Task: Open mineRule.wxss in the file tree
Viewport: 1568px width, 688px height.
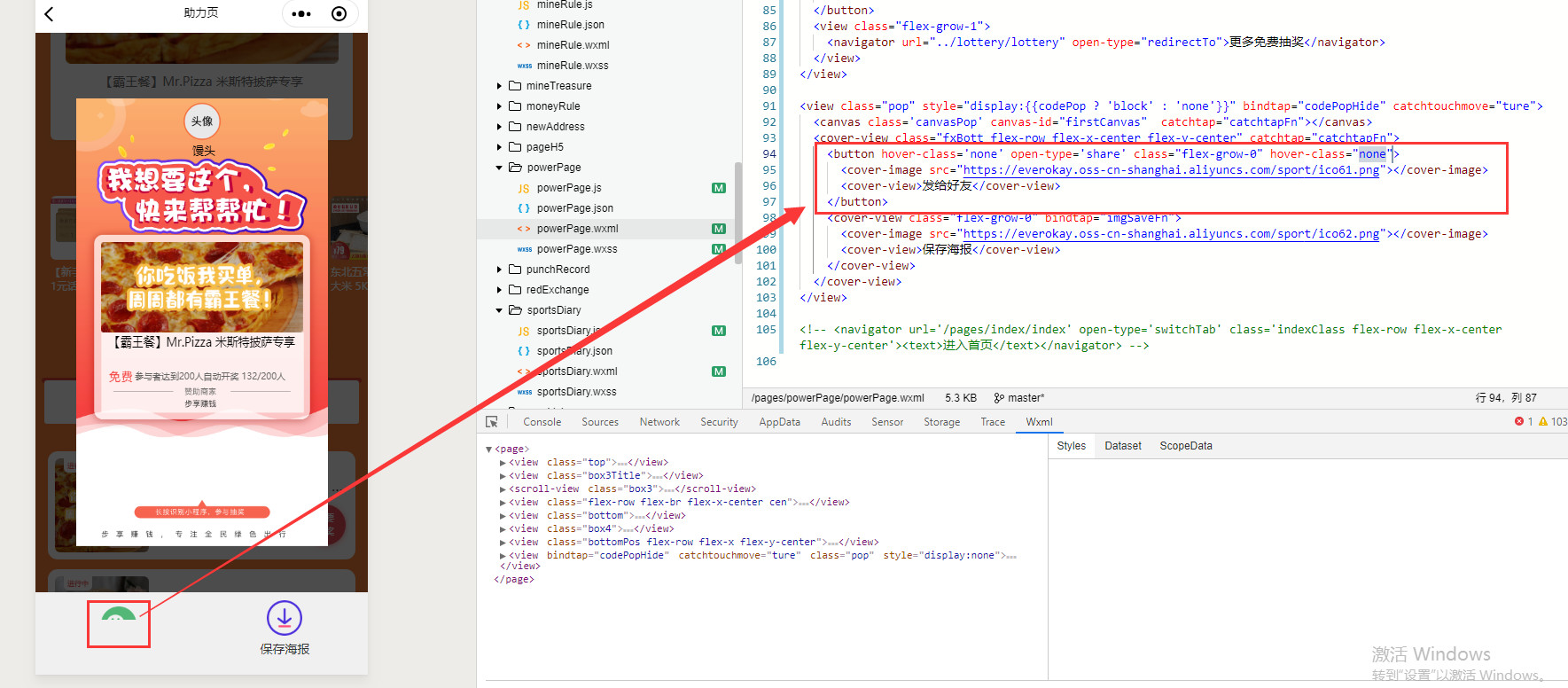Action: pyautogui.click(x=573, y=66)
